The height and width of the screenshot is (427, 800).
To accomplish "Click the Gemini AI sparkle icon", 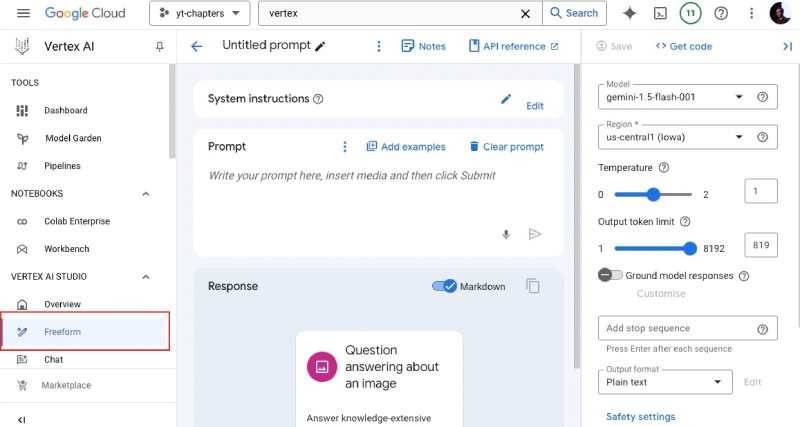I will pyautogui.click(x=629, y=13).
